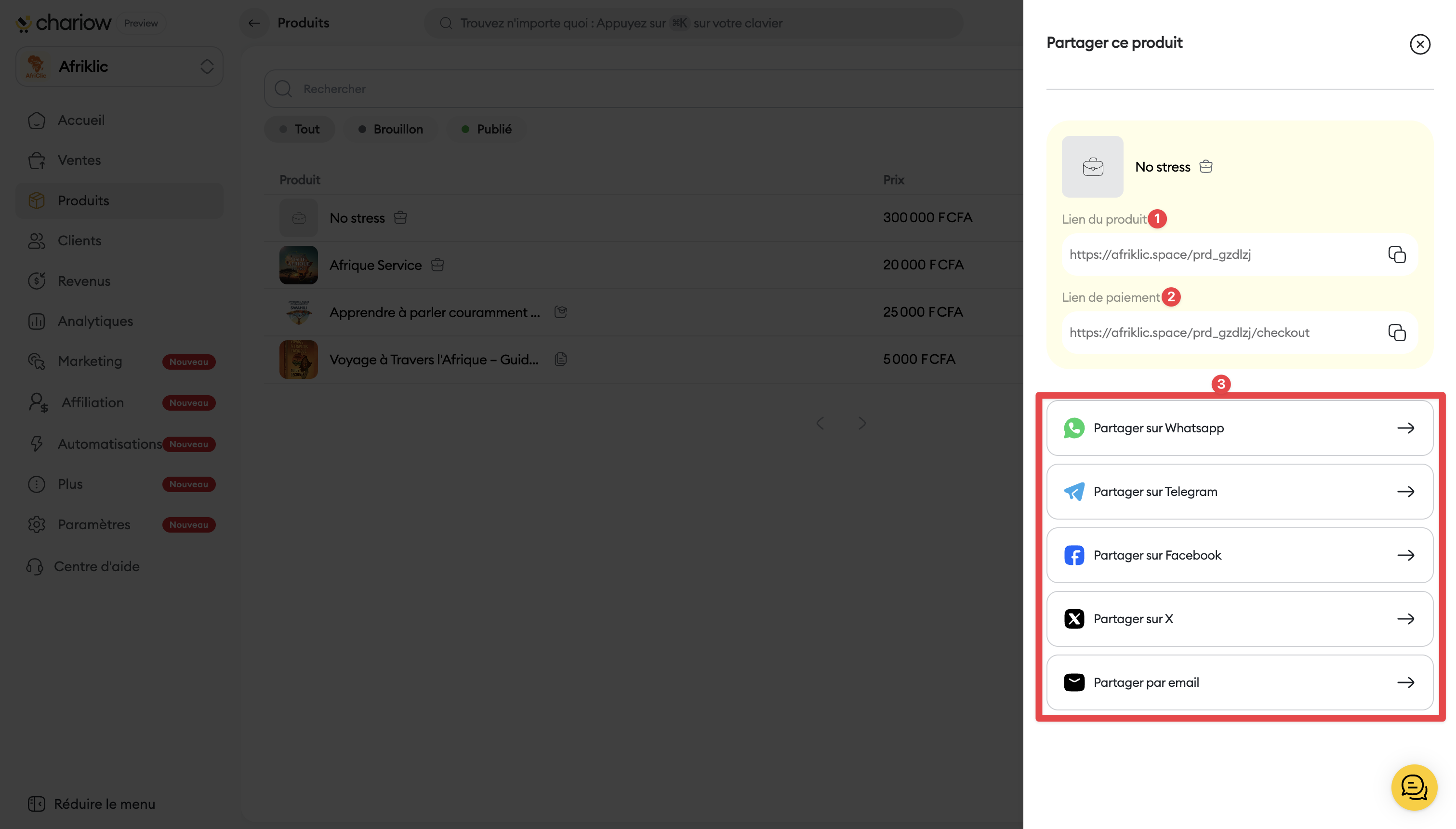Click the Facebook share icon
This screenshot has width=1456, height=829.
point(1073,555)
